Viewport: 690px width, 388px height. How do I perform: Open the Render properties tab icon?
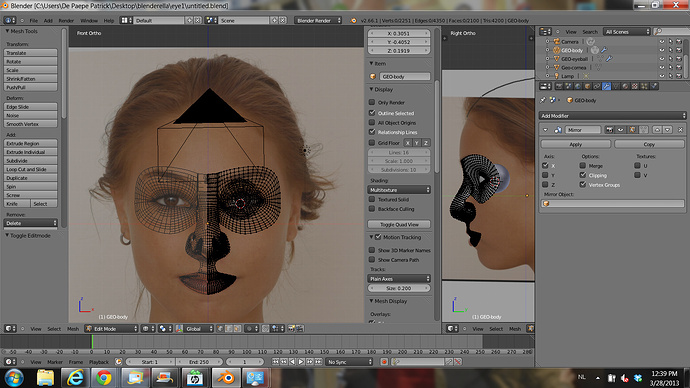click(559, 86)
